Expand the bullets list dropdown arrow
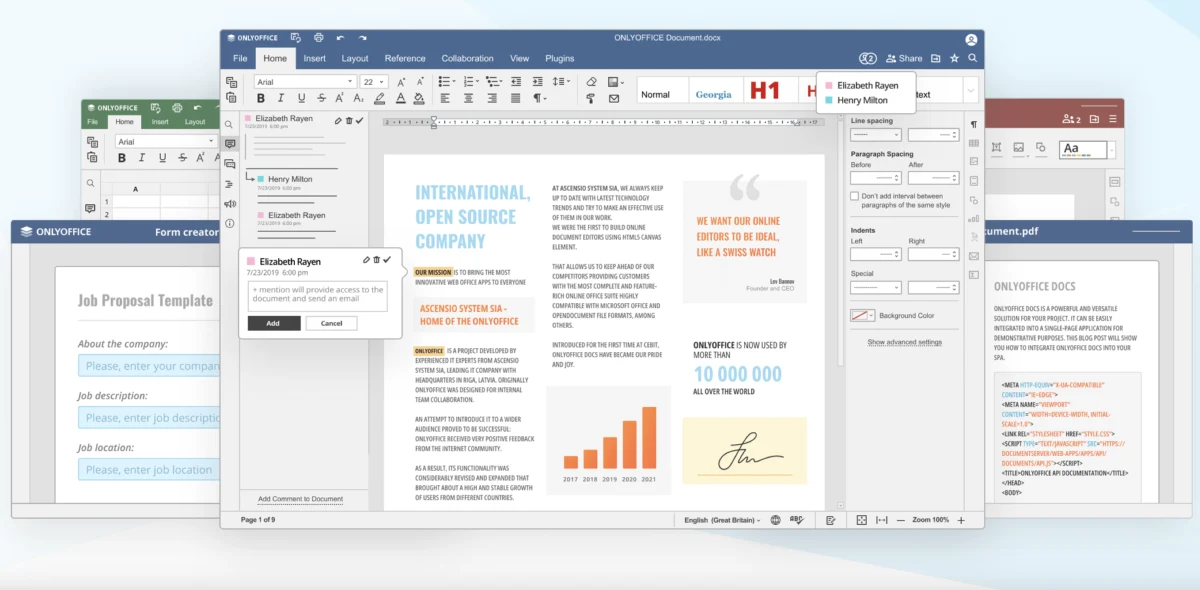This screenshot has height=590, width=1200. (454, 82)
